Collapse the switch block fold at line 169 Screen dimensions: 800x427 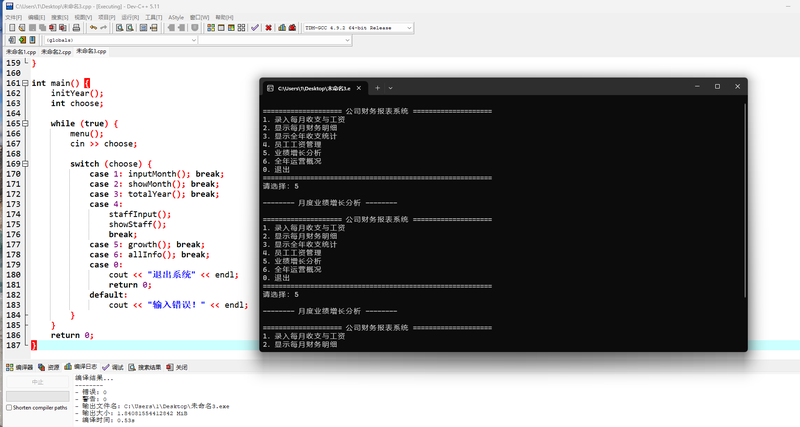[x=26, y=163]
